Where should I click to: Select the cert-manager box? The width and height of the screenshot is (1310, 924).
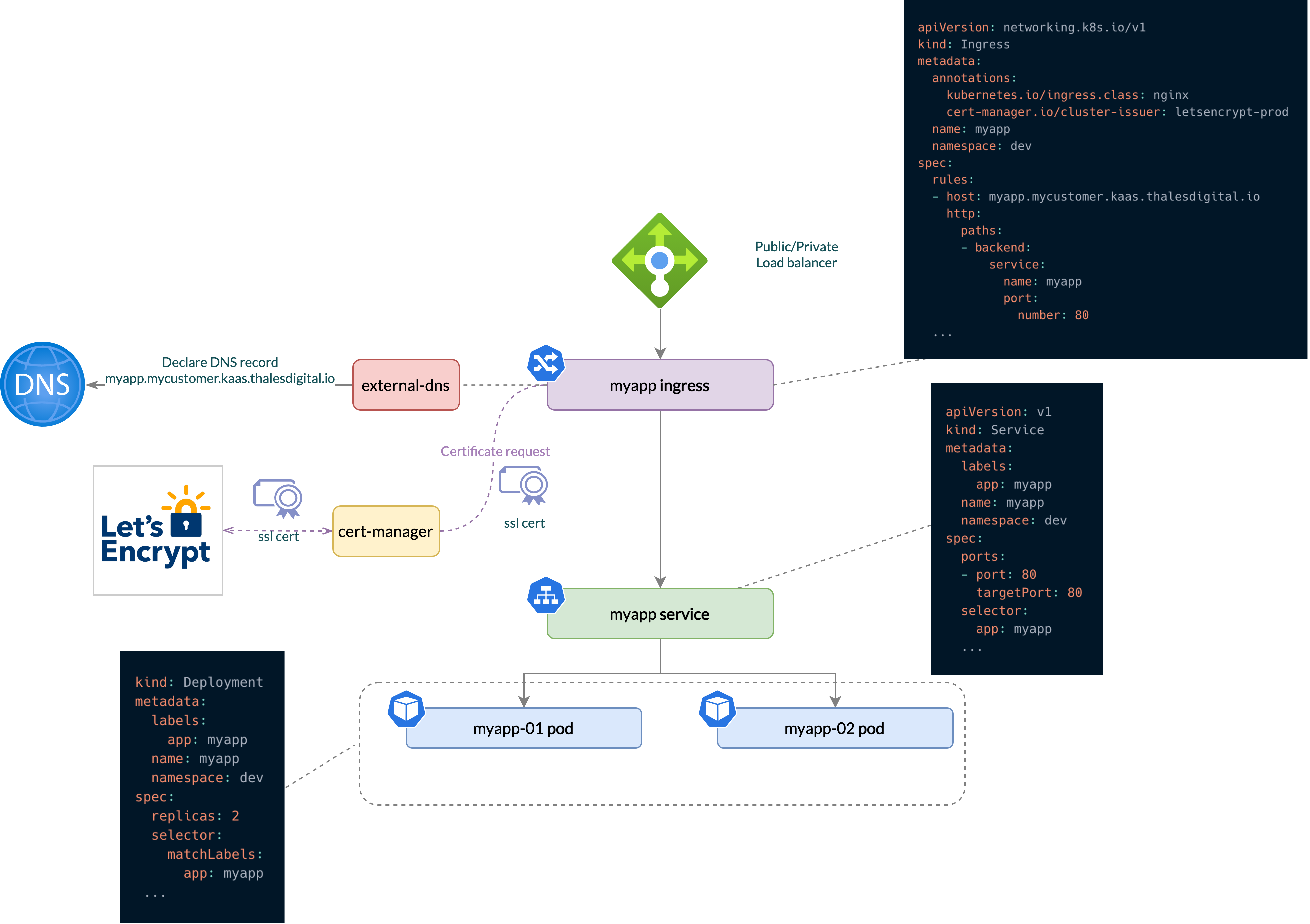tap(386, 531)
